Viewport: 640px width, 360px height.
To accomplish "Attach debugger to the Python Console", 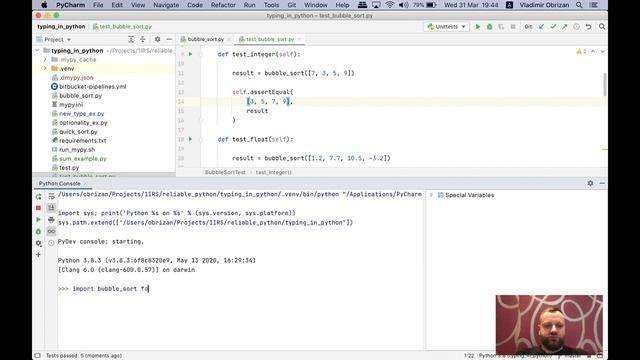I will click(x=38, y=231).
